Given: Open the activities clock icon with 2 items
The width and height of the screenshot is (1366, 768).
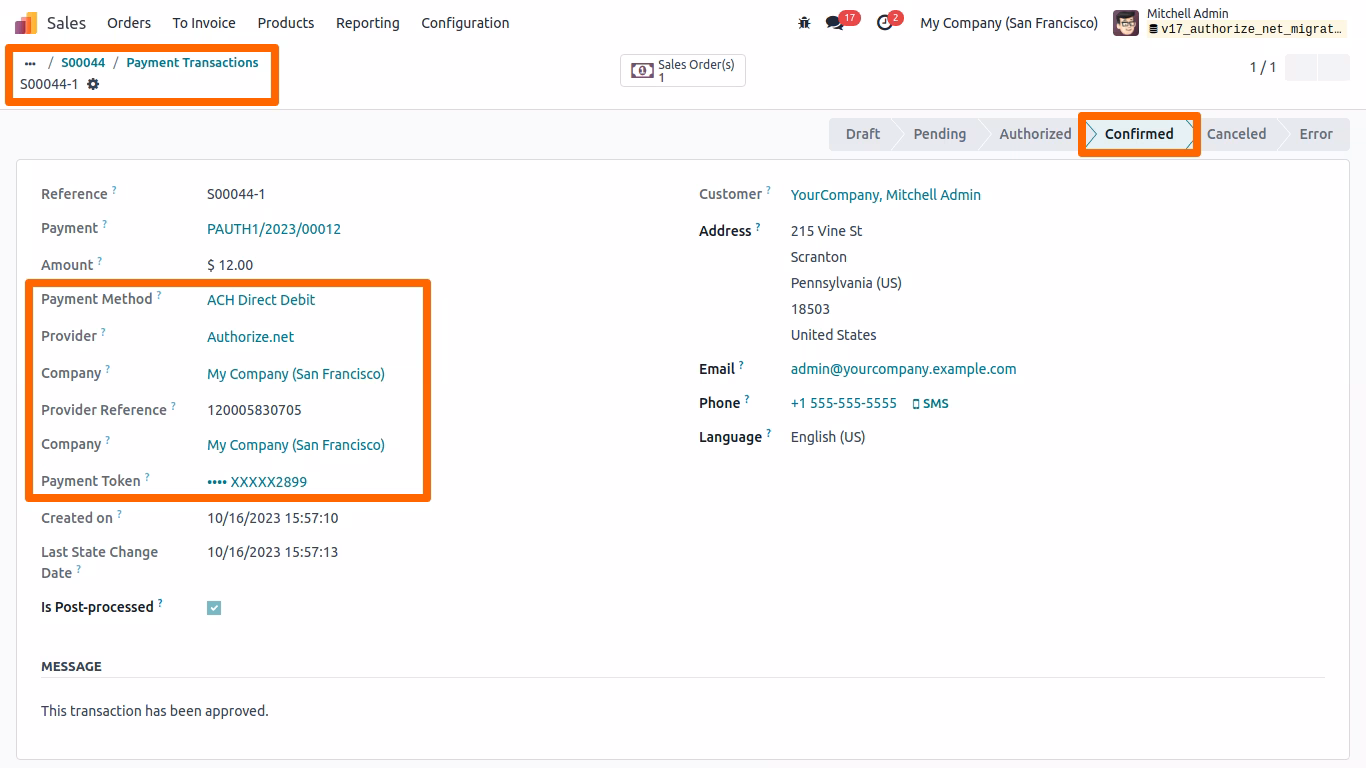Looking at the screenshot, I should 884,23.
